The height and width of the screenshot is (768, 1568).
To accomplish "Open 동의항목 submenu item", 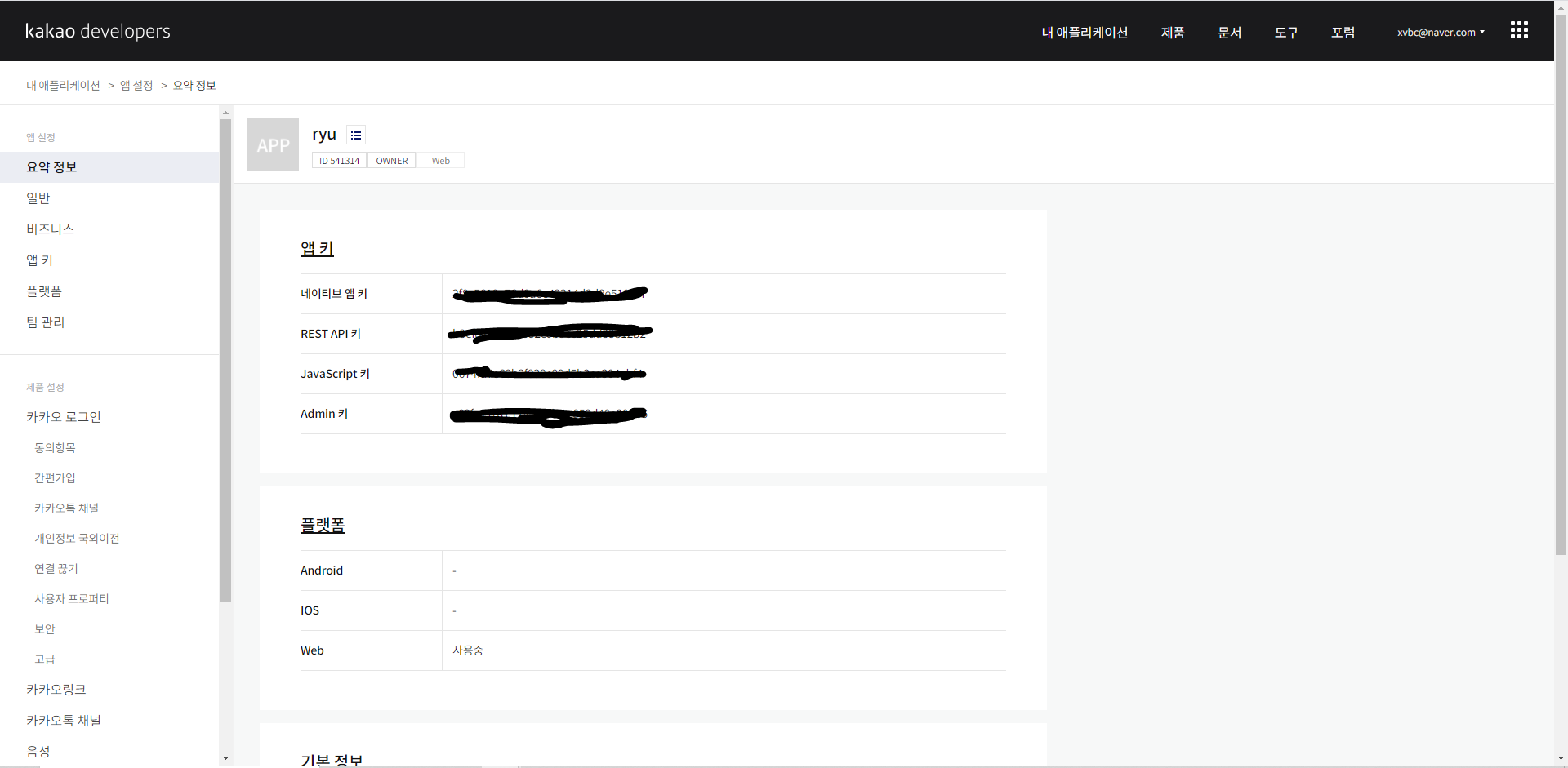I will click(55, 448).
